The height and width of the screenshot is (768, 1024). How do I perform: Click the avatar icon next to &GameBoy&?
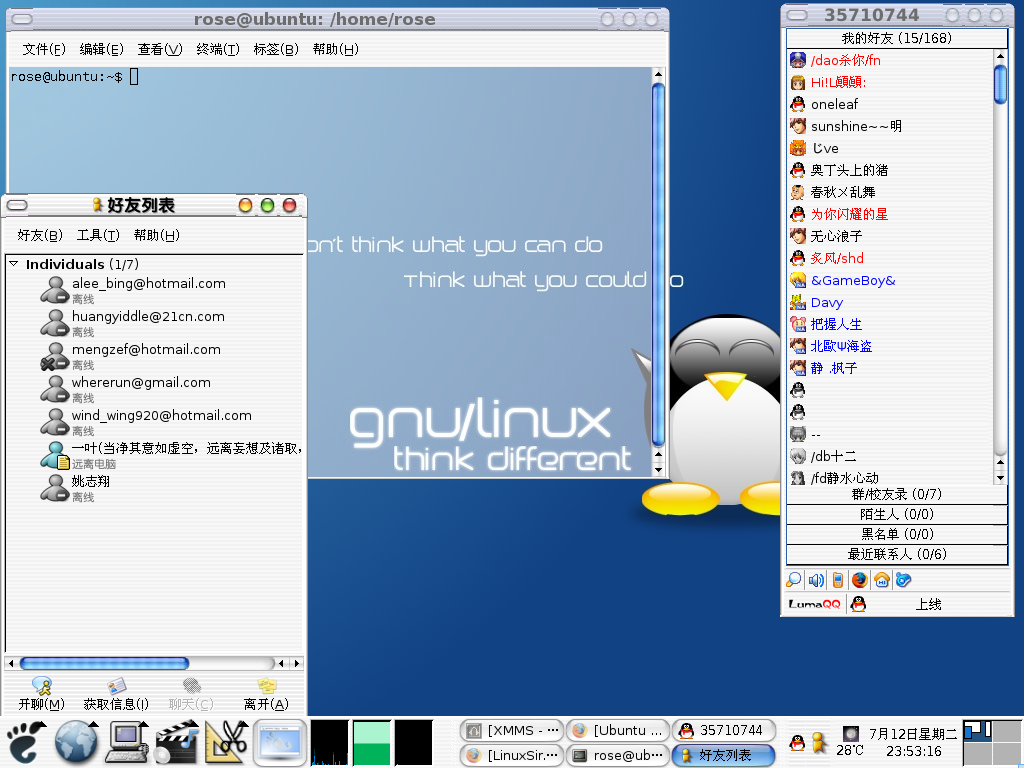tap(797, 280)
